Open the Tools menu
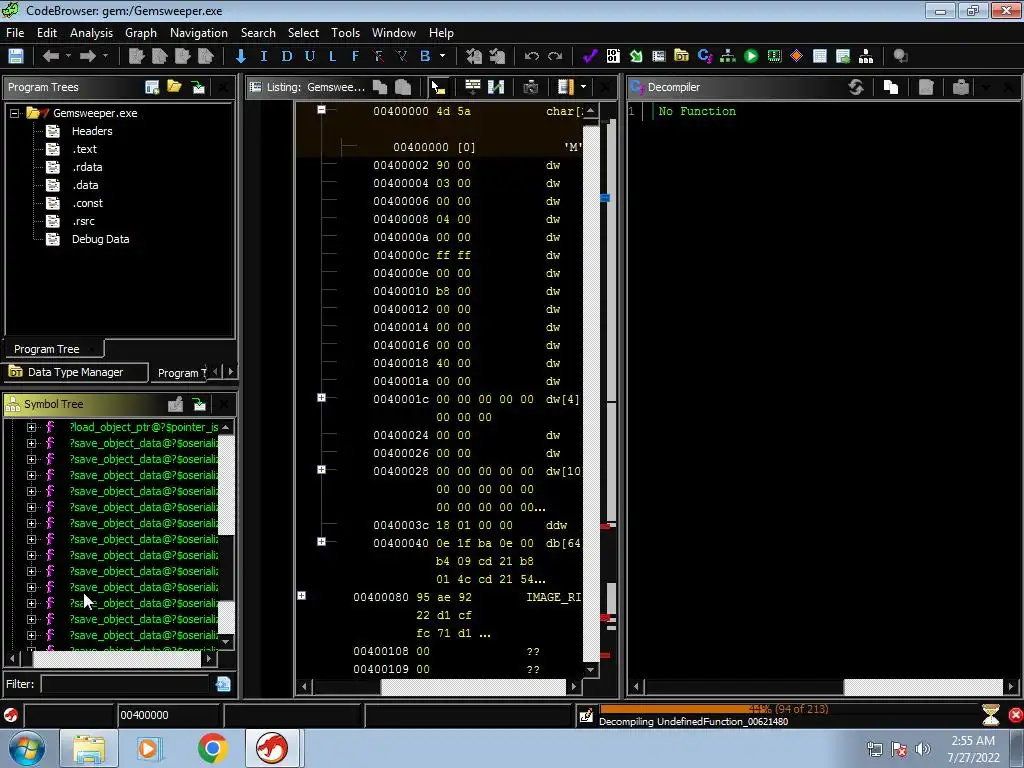1024x768 pixels. [345, 33]
